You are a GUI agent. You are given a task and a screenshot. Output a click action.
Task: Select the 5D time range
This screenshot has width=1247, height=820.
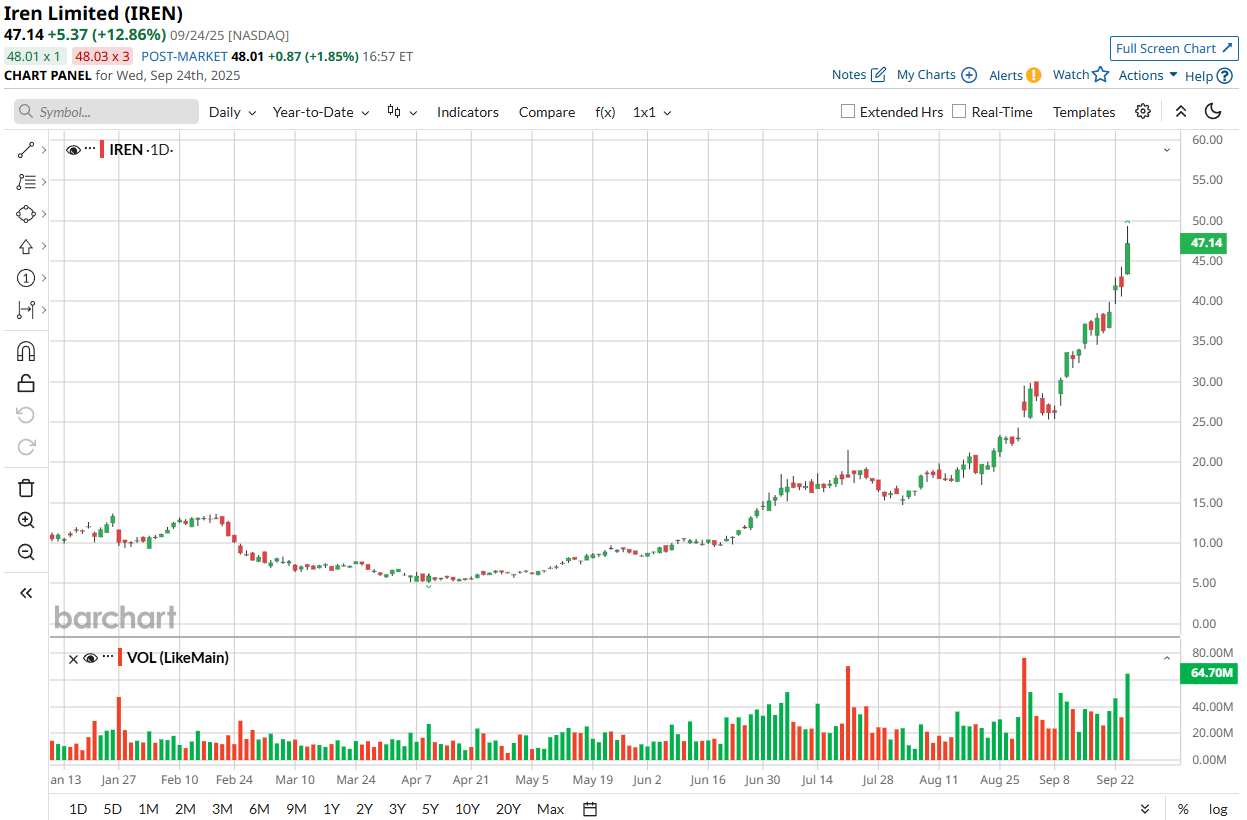click(113, 809)
